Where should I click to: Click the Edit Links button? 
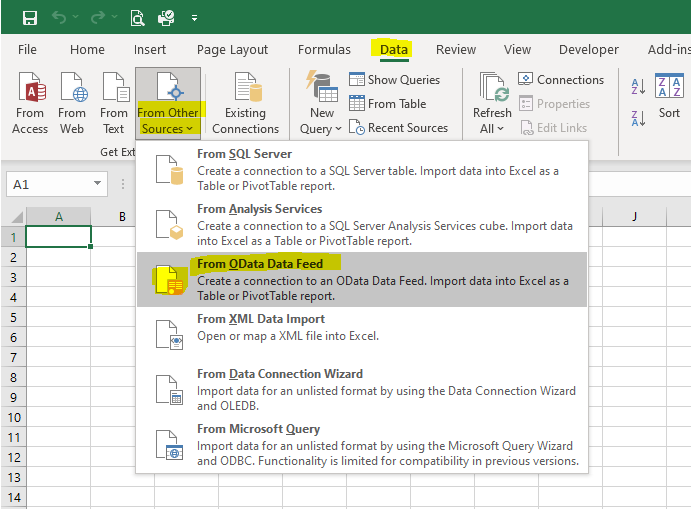[x=553, y=128]
